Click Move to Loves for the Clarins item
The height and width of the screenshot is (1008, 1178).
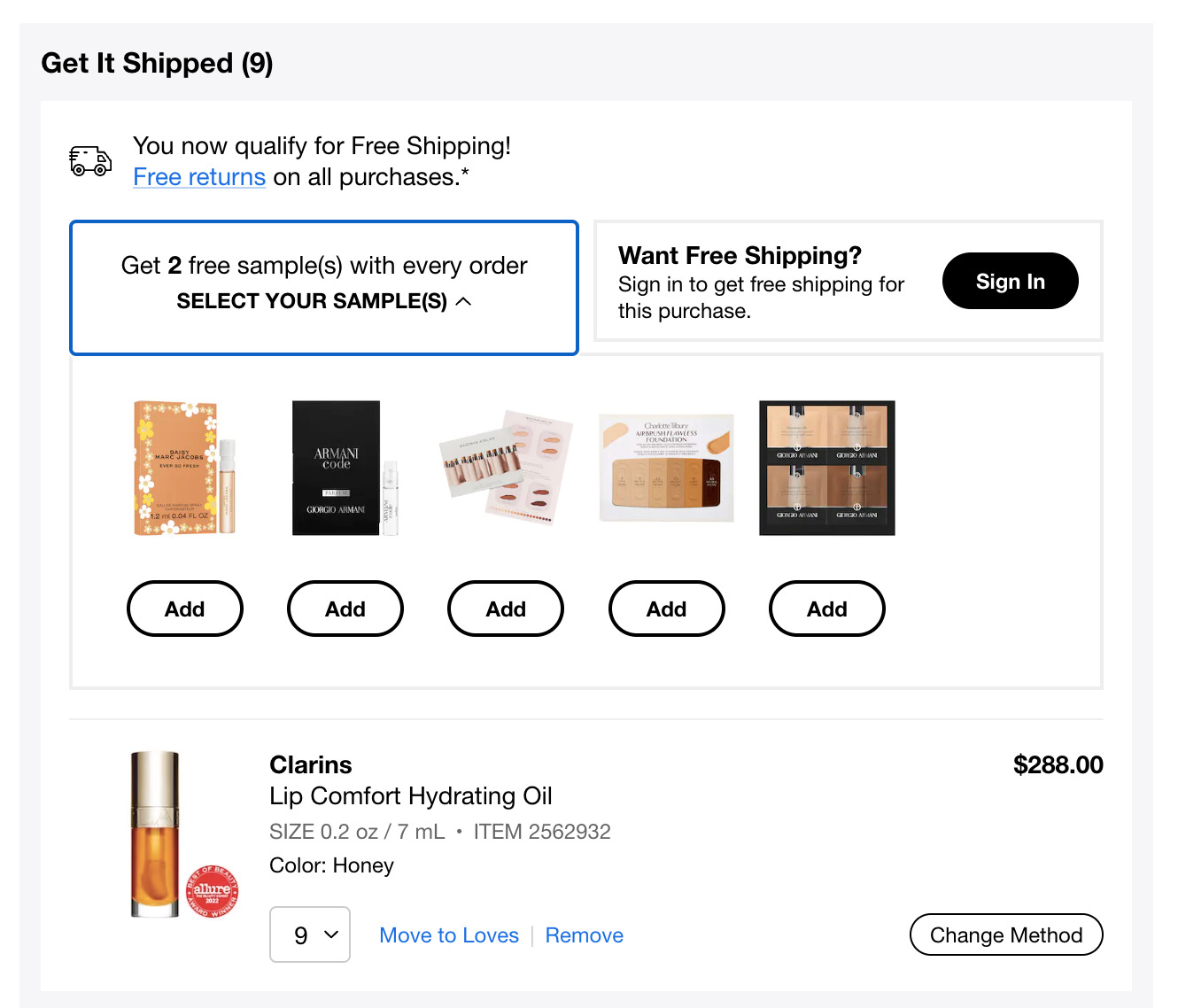pyautogui.click(x=448, y=934)
